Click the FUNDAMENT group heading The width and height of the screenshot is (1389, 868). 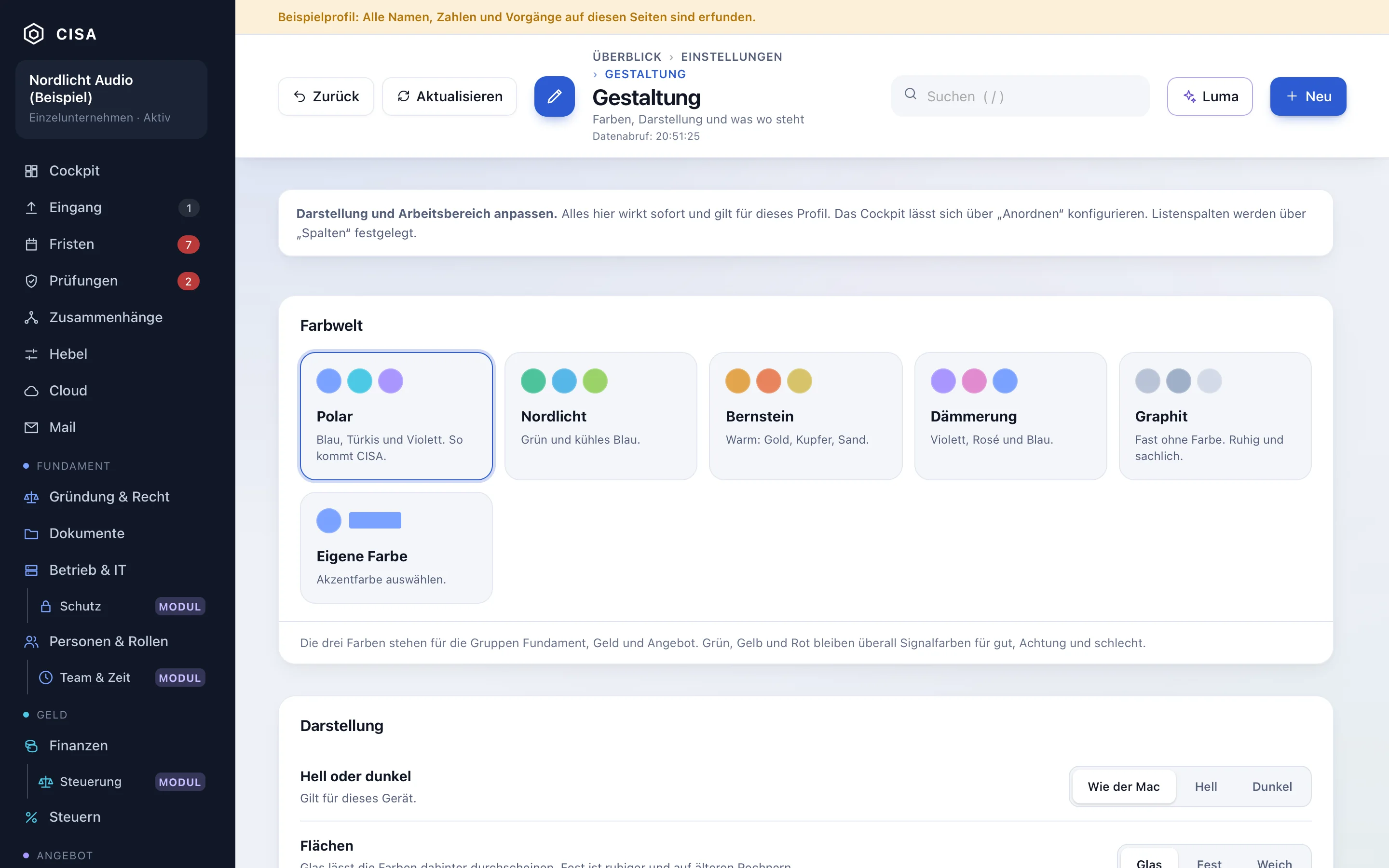(73, 466)
